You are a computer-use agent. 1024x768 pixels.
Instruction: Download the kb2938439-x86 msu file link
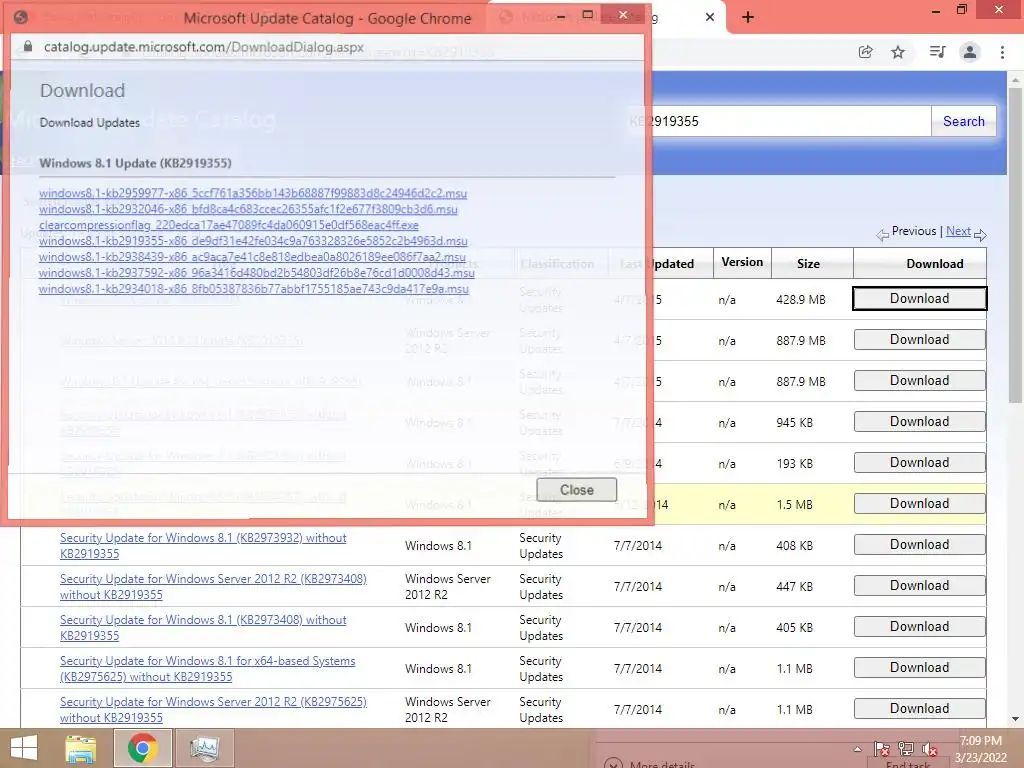(x=252, y=257)
